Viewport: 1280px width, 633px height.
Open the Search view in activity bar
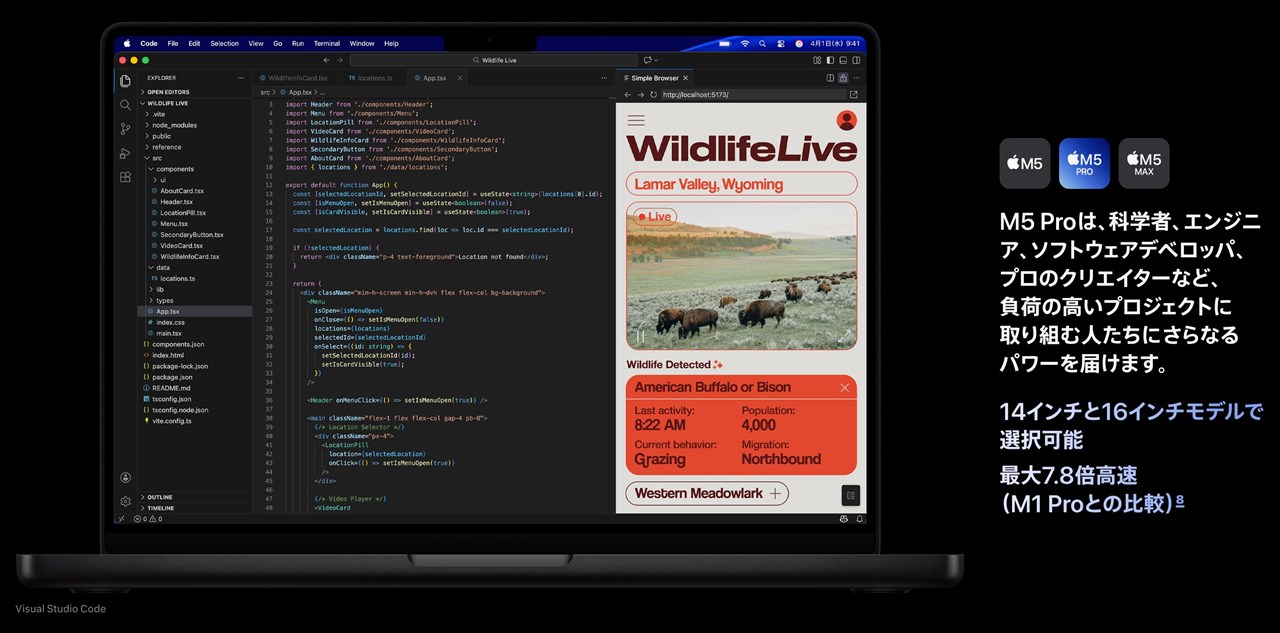pos(125,105)
